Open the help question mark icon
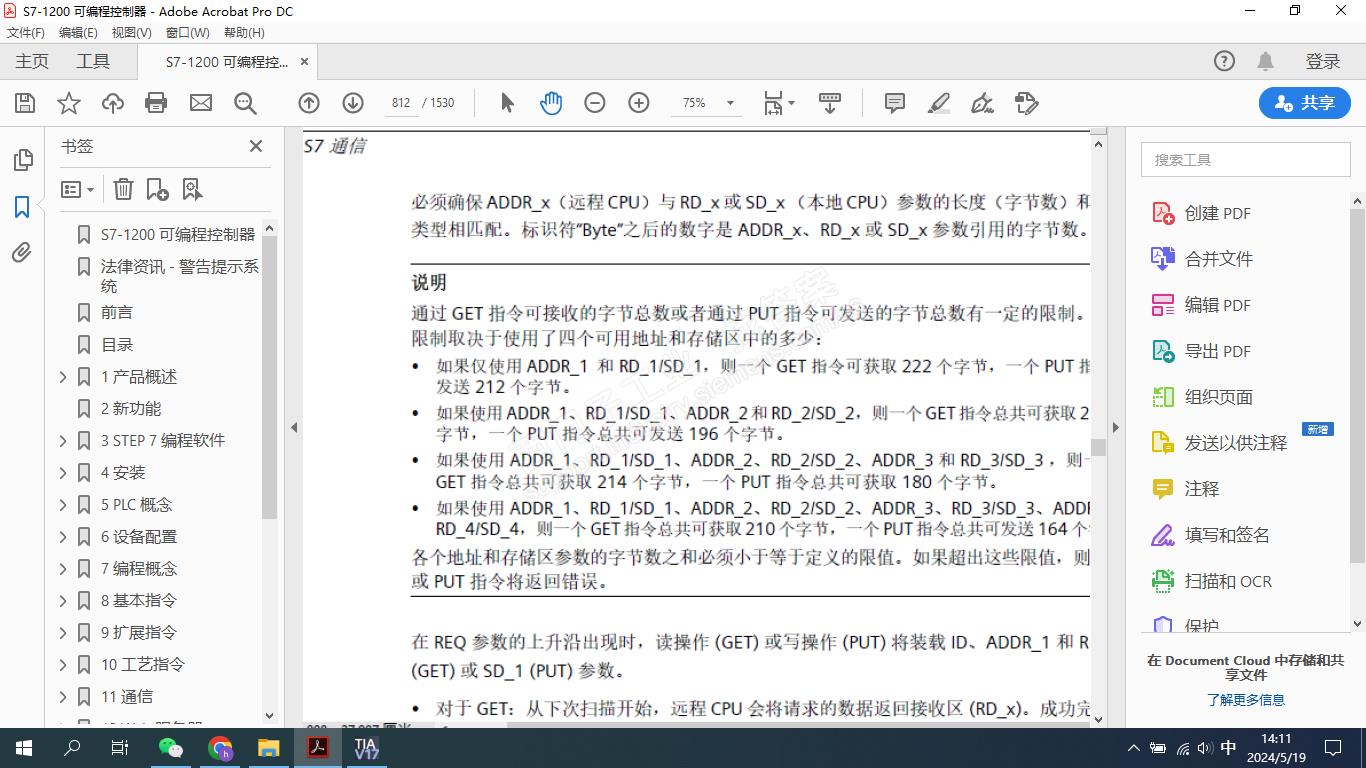The image size is (1366, 768). coord(1224,61)
